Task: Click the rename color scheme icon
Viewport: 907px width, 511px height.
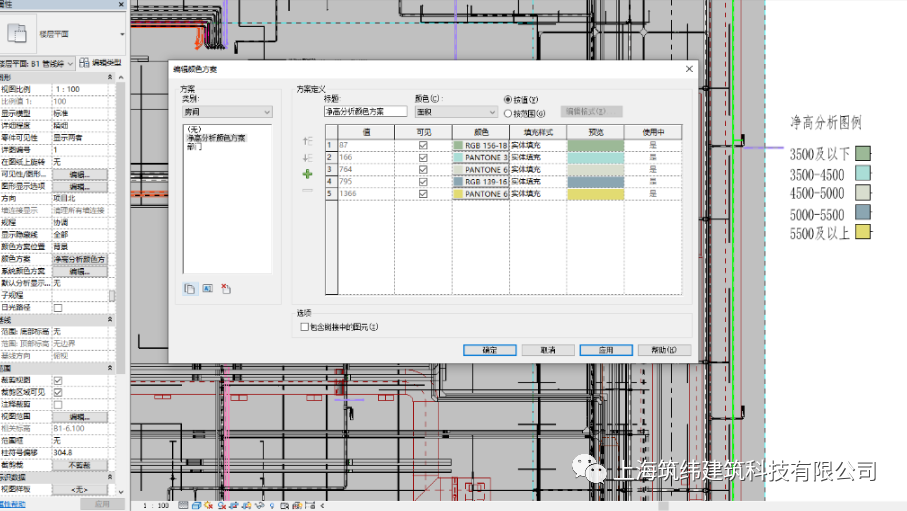Action: (208, 289)
